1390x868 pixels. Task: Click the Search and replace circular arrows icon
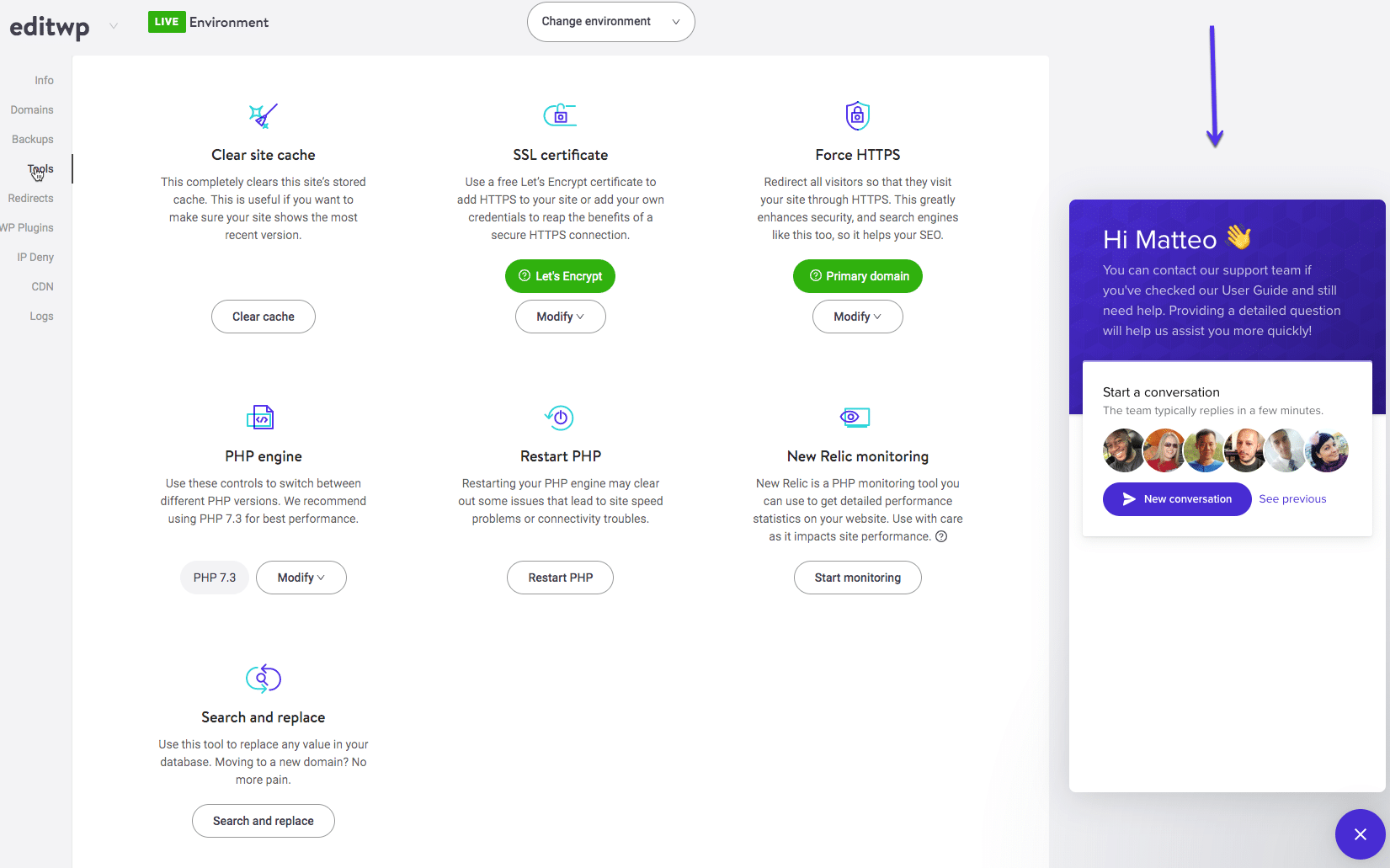pos(263,679)
